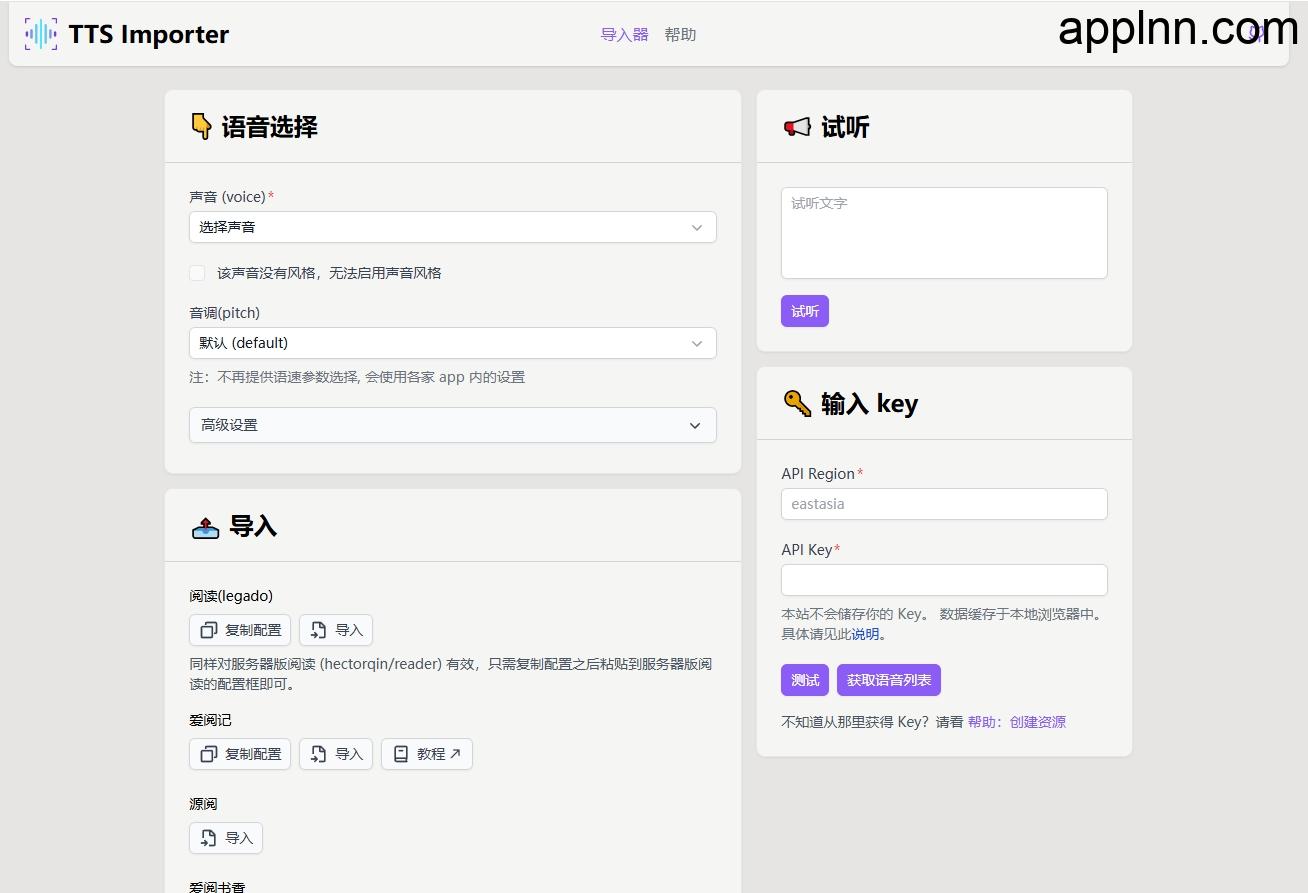This screenshot has height=893, width=1308.
Task: Click 导入 under 爱阅记
Action: (336, 754)
